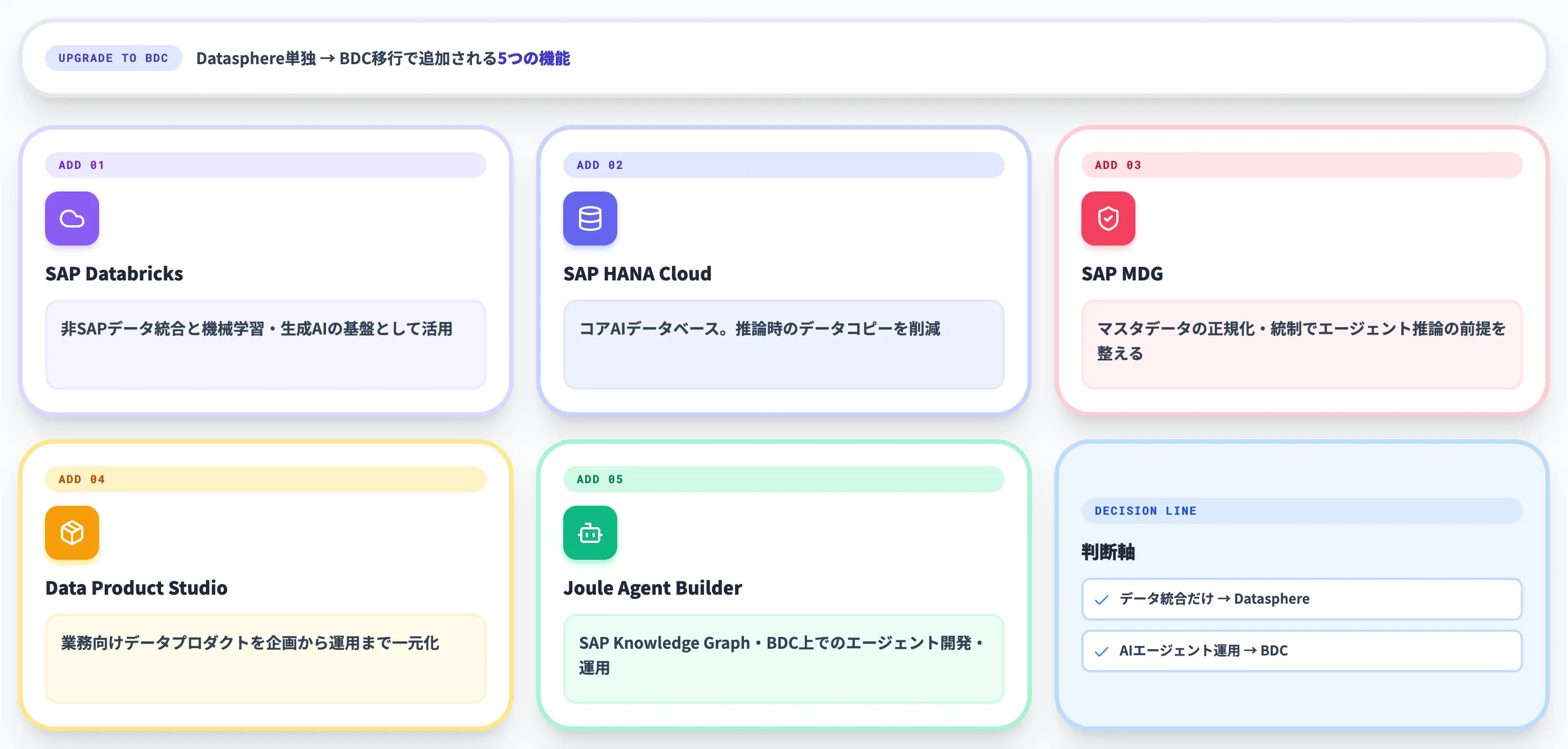This screenshot has height=749, width=1568.
Task: Select the ADD 05 label bar
Action: pos(783,479)
